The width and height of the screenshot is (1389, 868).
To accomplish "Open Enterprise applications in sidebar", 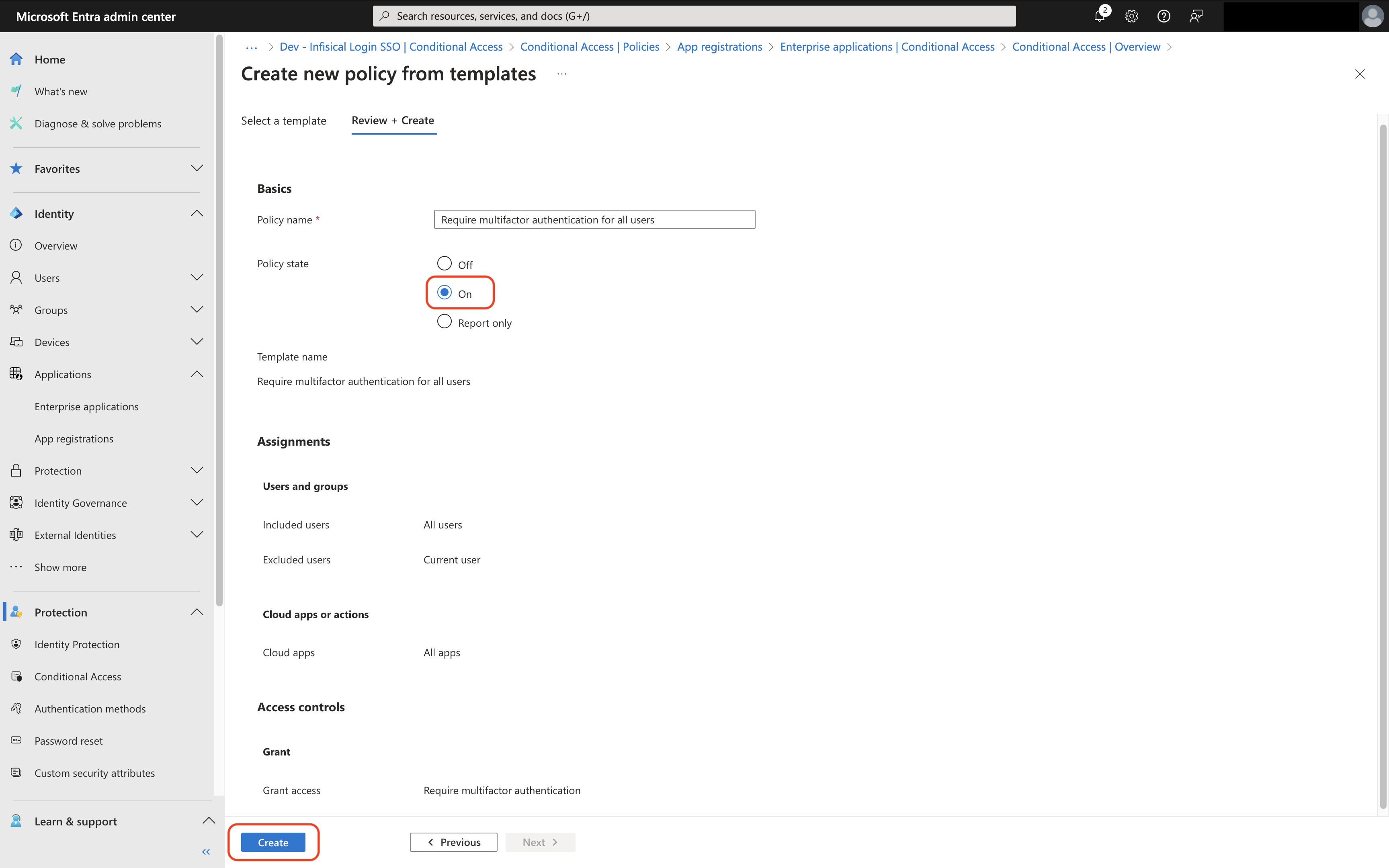I will pyautogui.click(x=87, y=406).
